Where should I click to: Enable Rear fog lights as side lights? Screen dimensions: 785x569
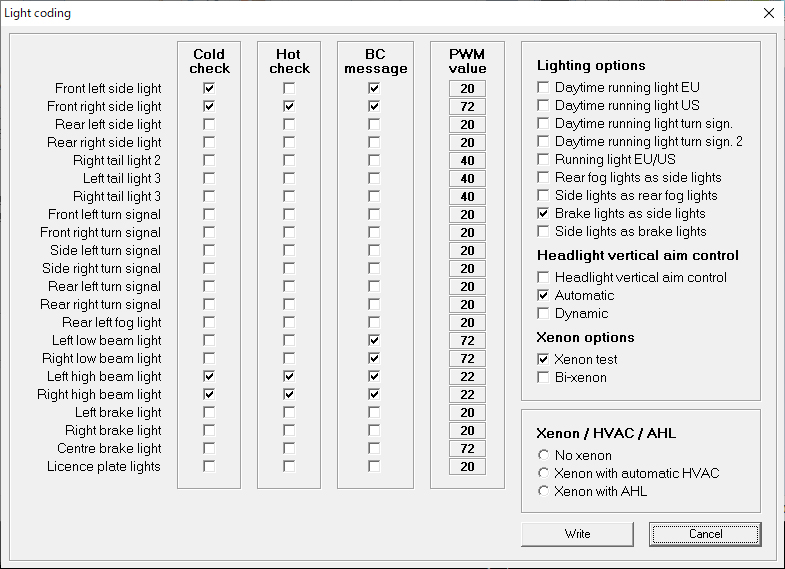[543, 178]
